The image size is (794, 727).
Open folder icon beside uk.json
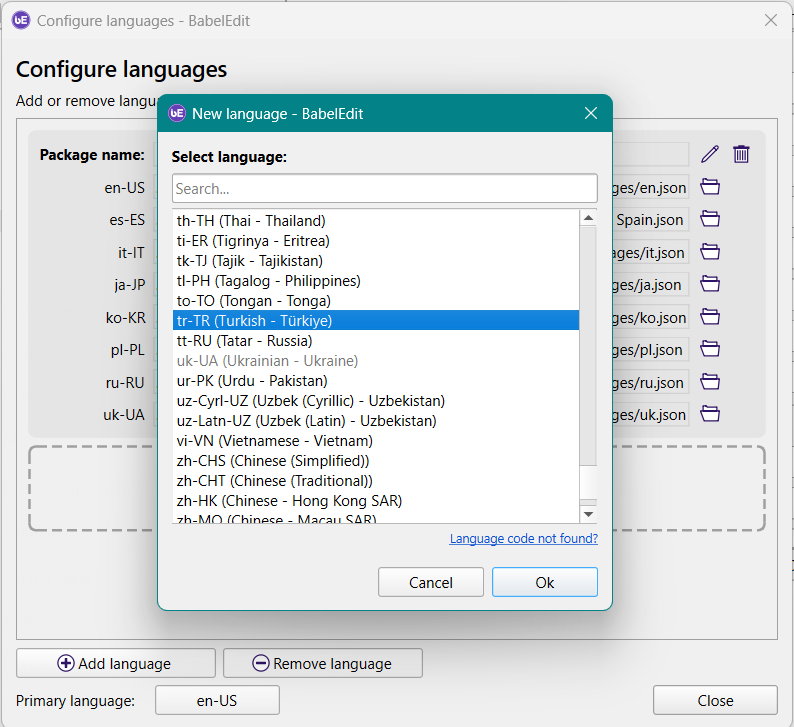710,414
